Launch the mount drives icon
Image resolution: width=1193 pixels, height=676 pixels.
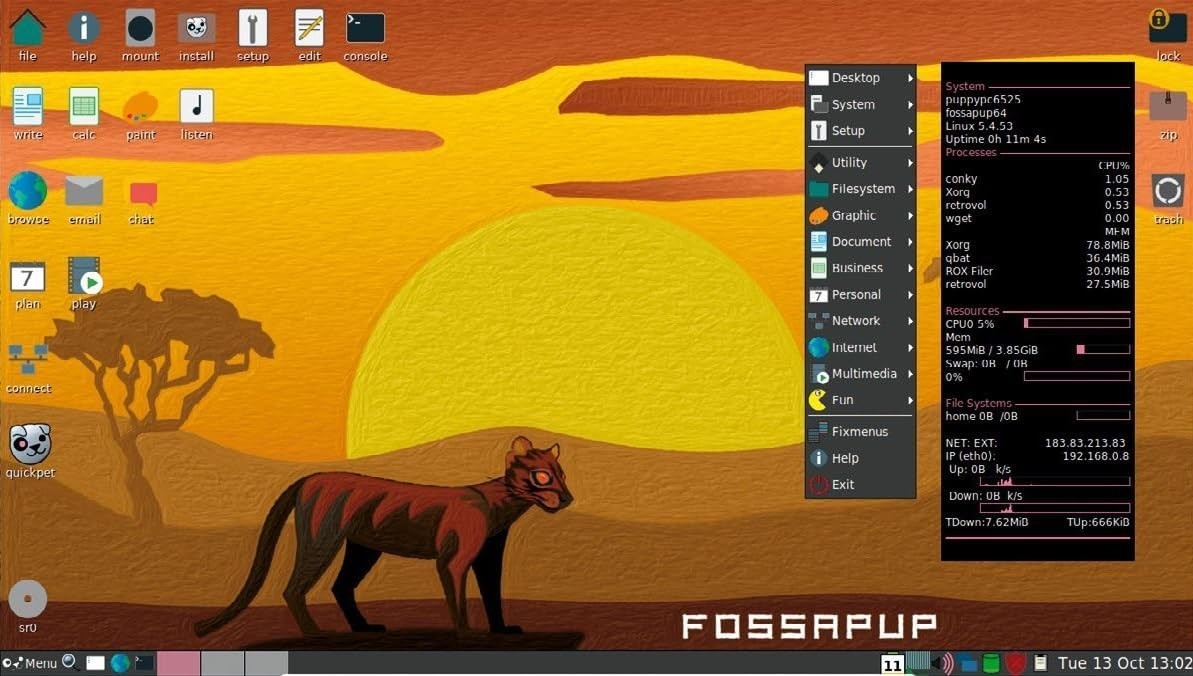[140, 29]
